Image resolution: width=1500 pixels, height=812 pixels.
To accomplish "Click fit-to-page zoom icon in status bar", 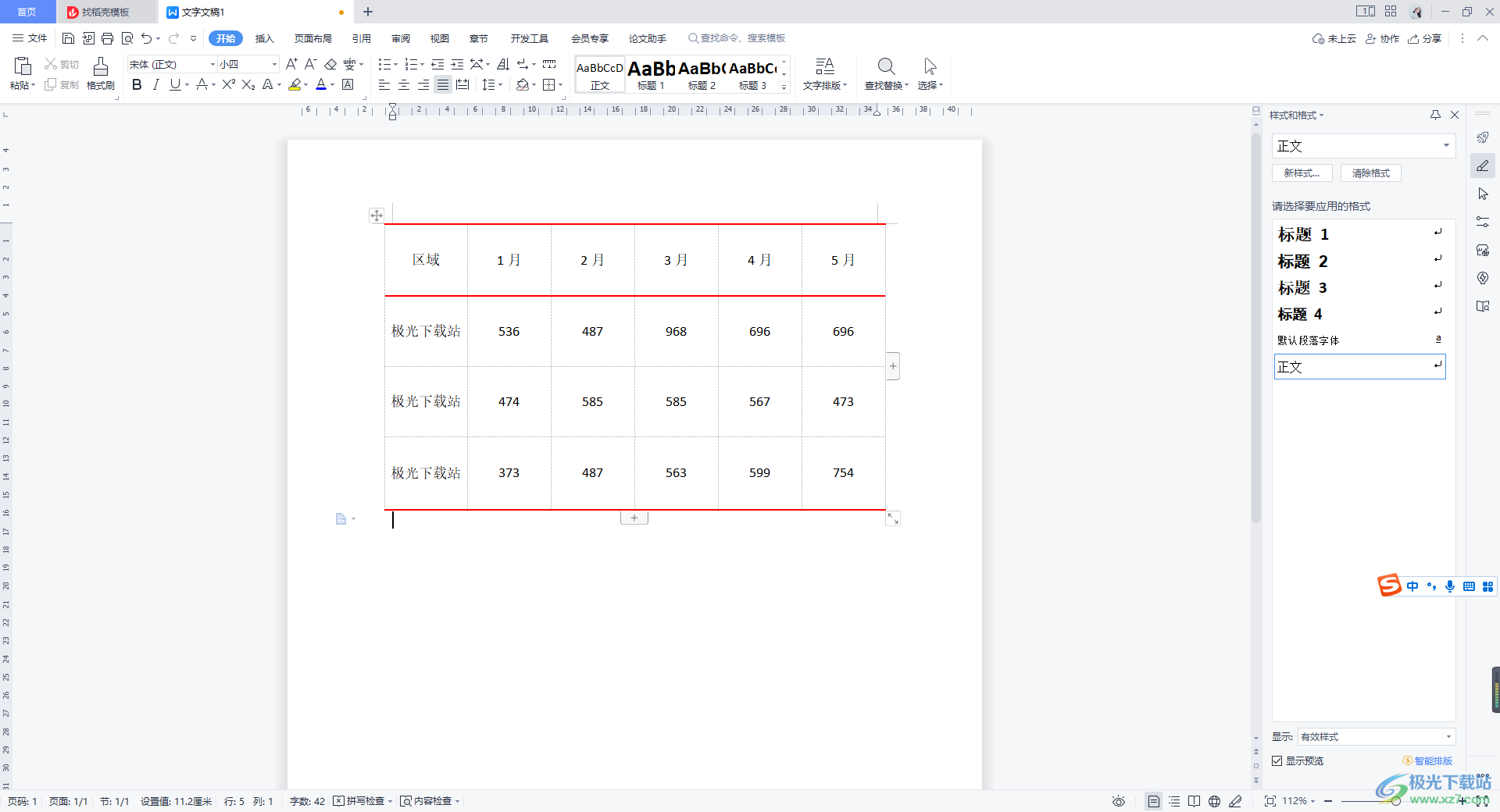I will click(1270, 801).
